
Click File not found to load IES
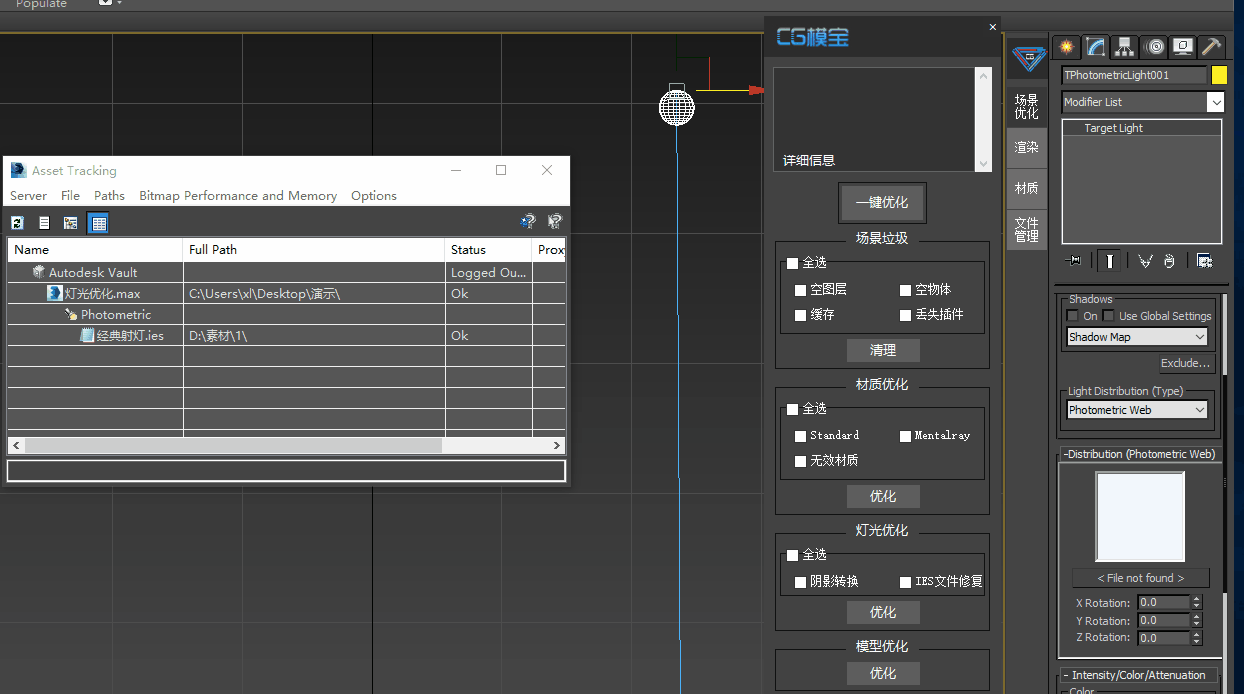pyautogui.click(x=1140, y=577)
